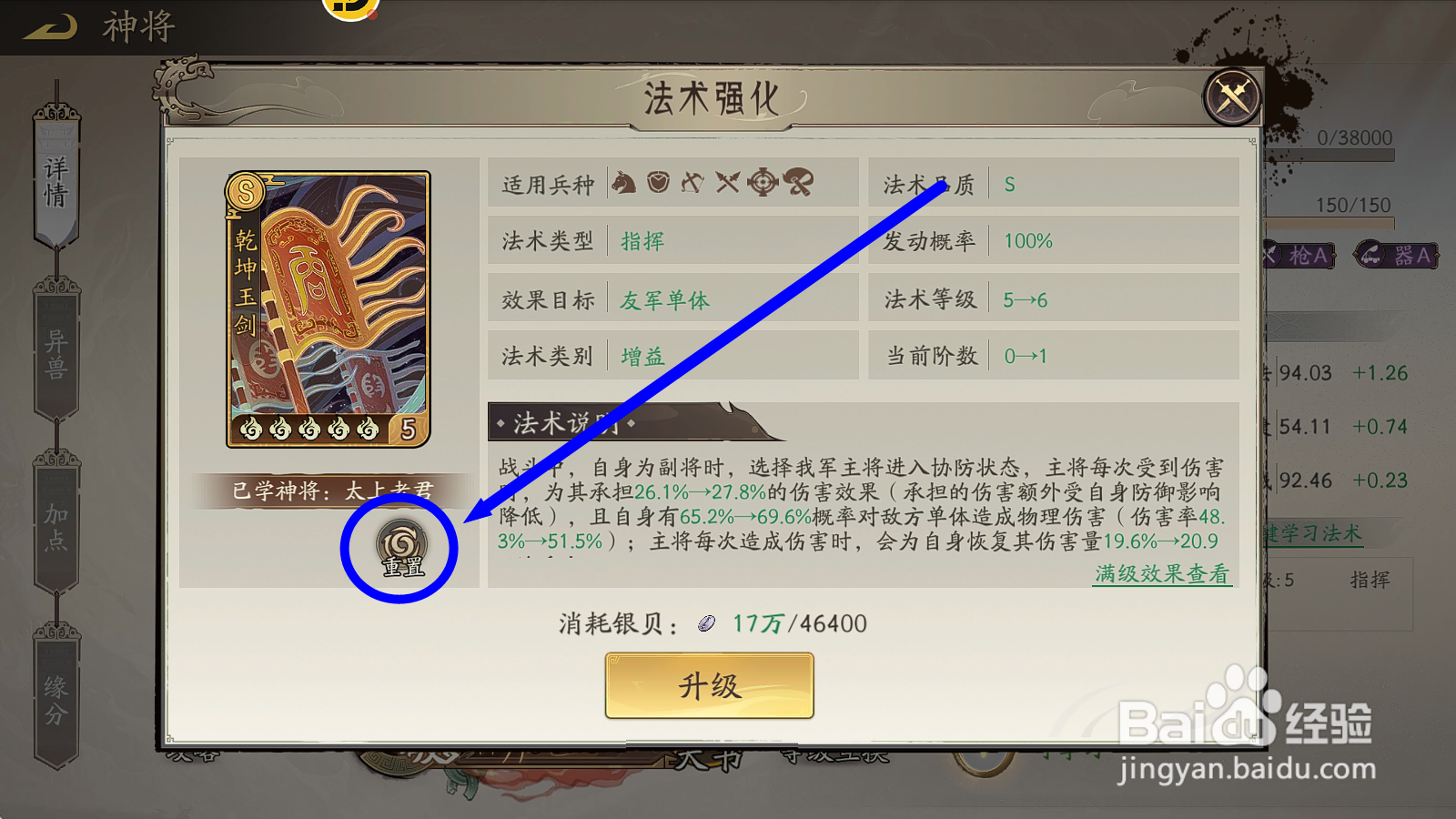This screenshot has height=819, width=1456.
Task: Click the 器A weapon badge
Action: [1397, 256]
